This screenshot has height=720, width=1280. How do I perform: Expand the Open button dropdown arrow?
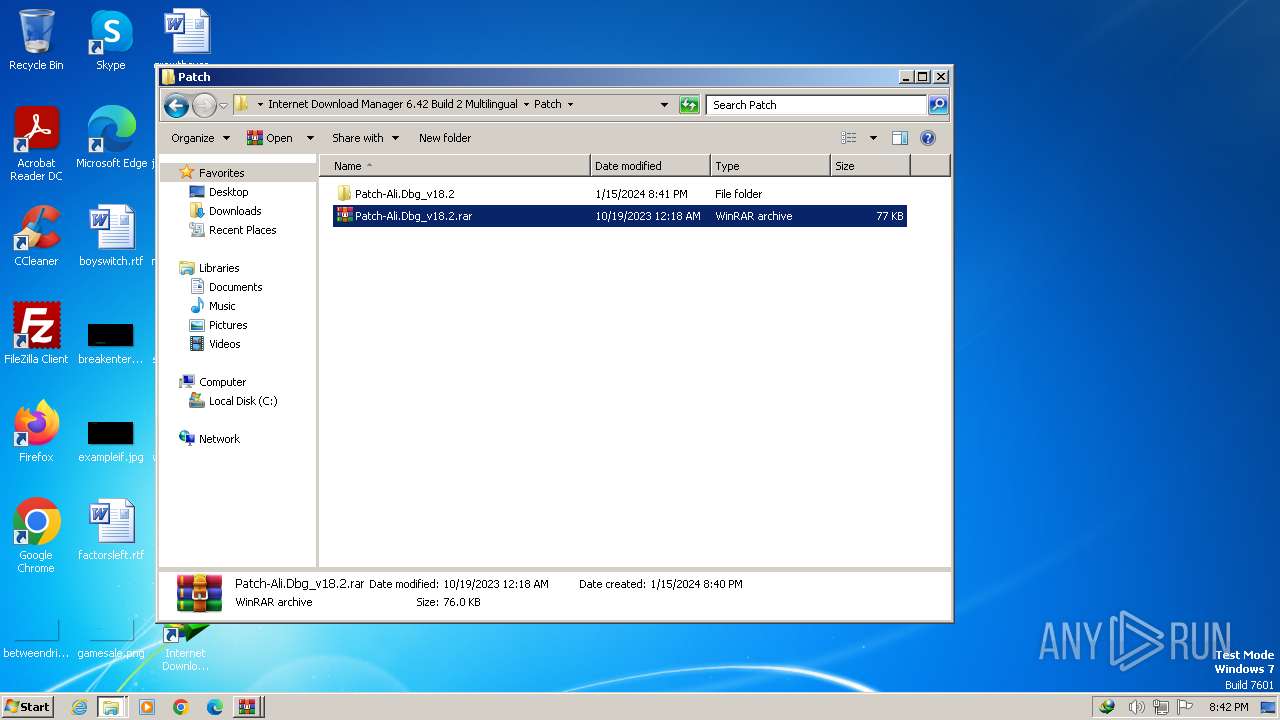point(310,138)
